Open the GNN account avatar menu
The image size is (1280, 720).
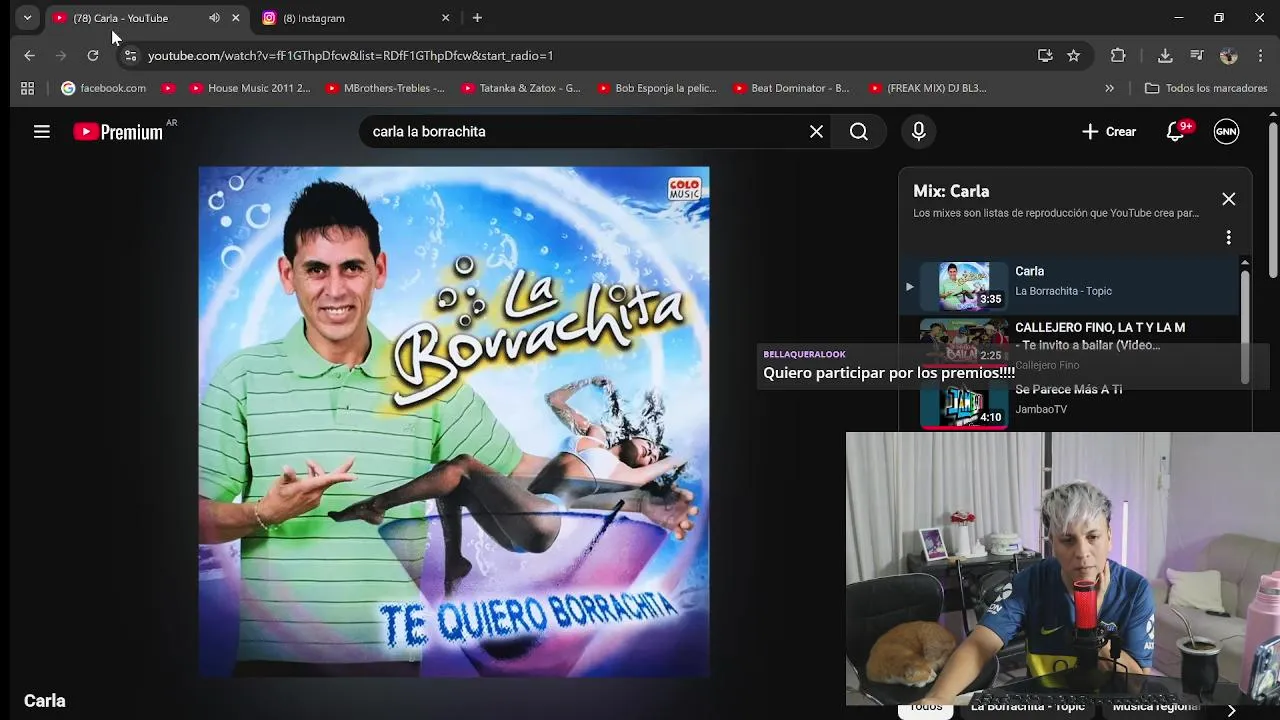[1226, 131]
